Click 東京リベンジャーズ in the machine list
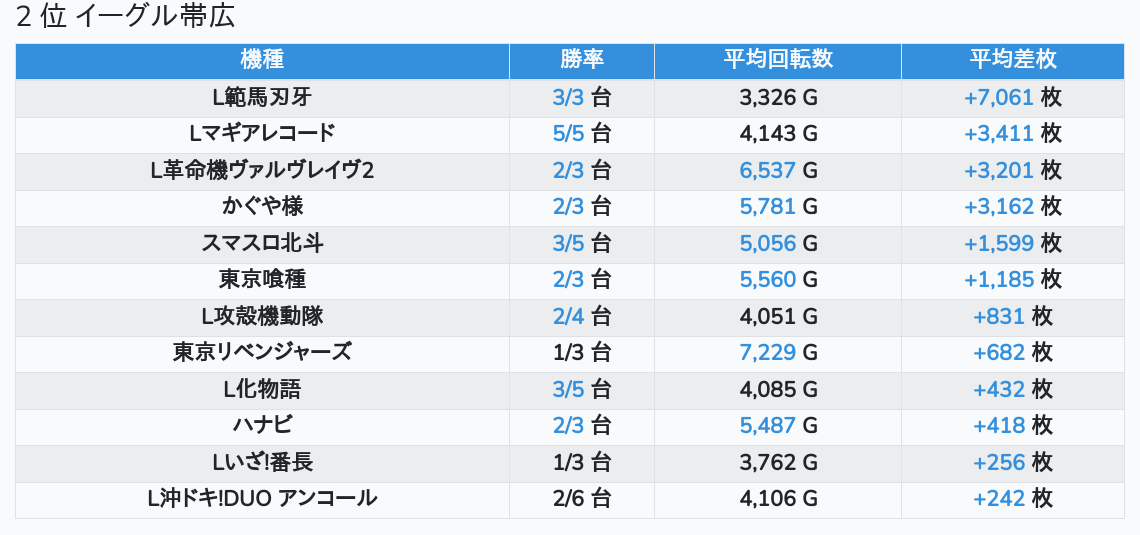This screenshot has width=1140, height=535. coord(262,352)
